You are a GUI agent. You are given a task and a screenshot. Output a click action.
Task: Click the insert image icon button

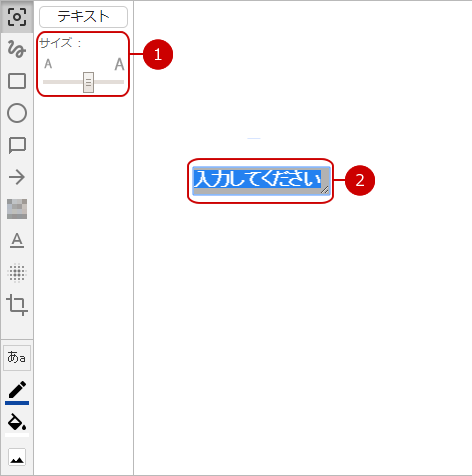tap(17, 457)
